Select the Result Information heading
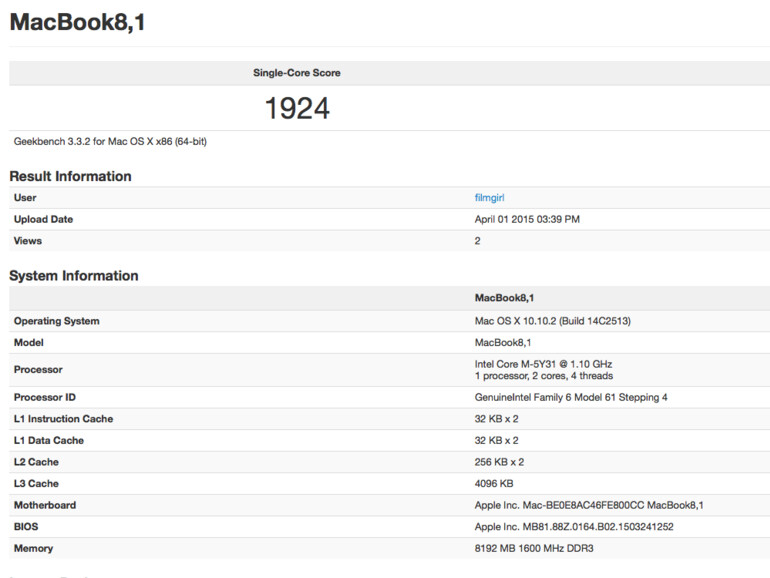770x578 pixels. (x=70, y=176)
